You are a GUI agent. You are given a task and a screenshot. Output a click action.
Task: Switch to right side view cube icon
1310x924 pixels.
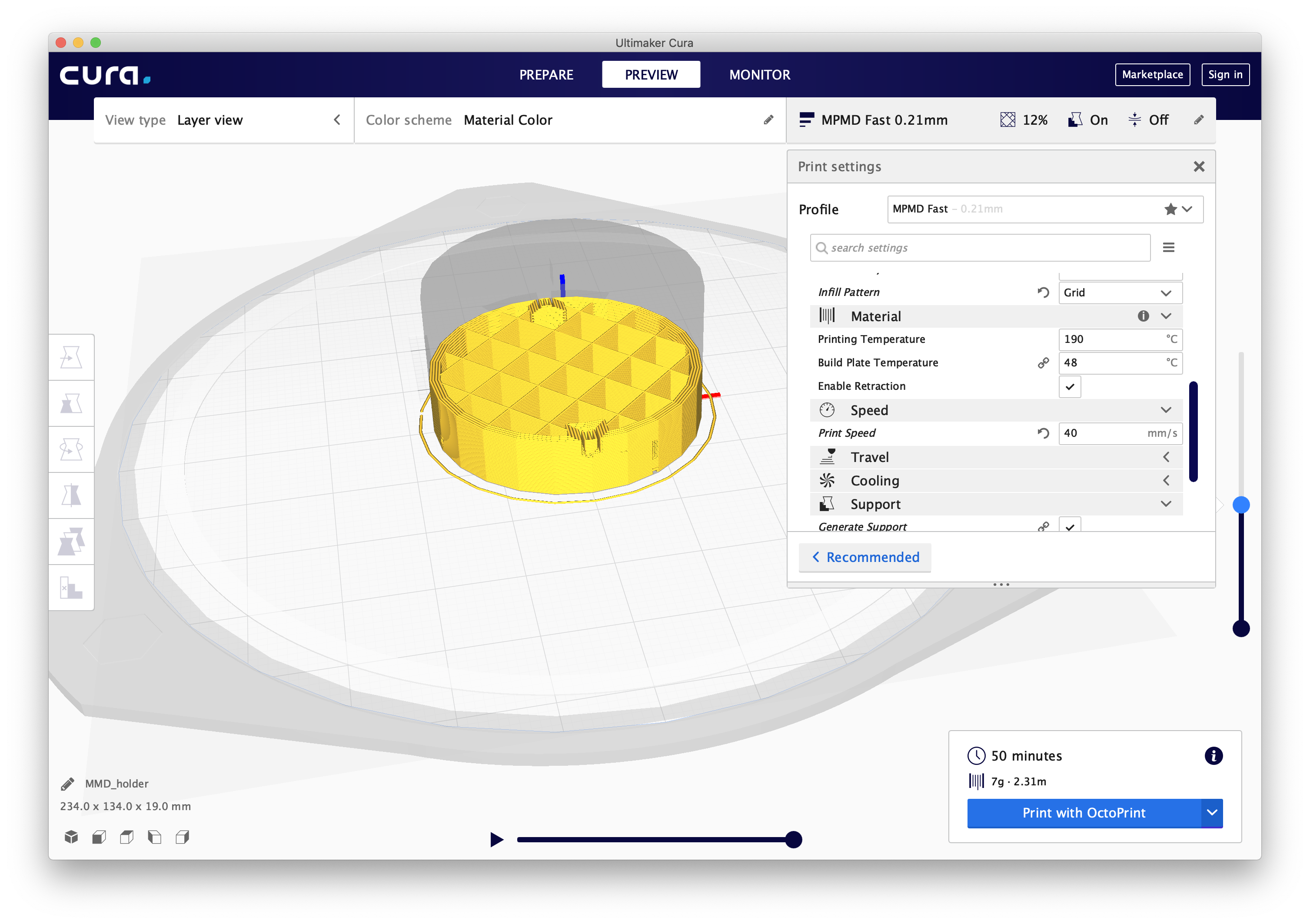183,837
